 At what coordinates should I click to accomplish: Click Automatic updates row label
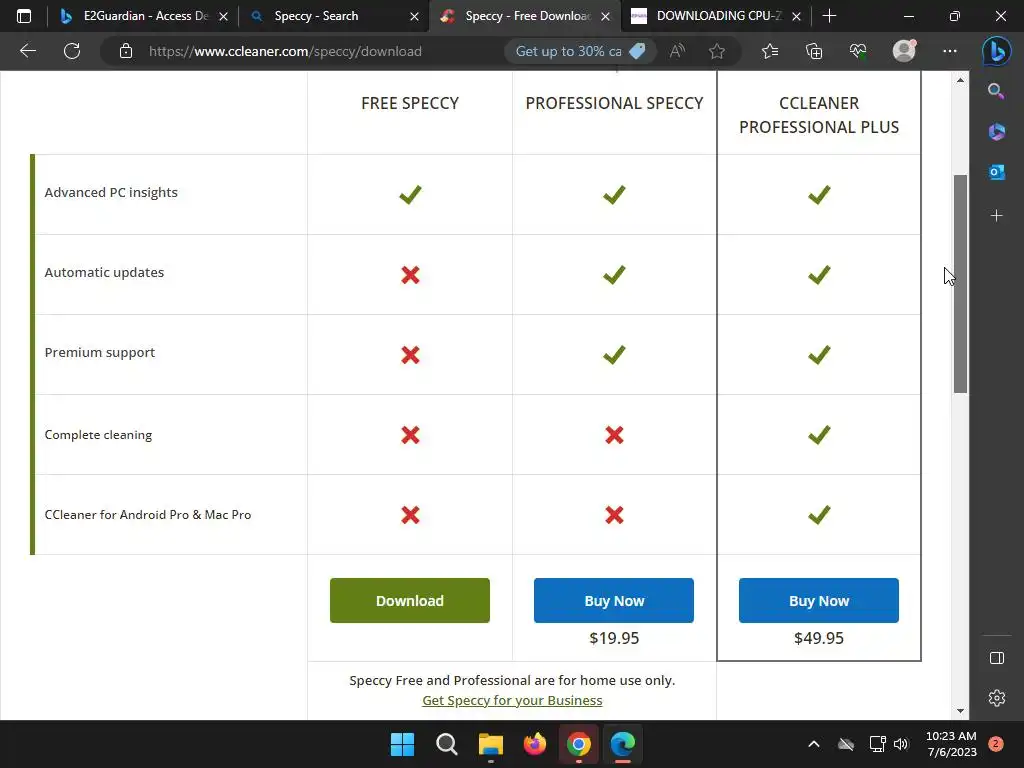pos(104,272)
